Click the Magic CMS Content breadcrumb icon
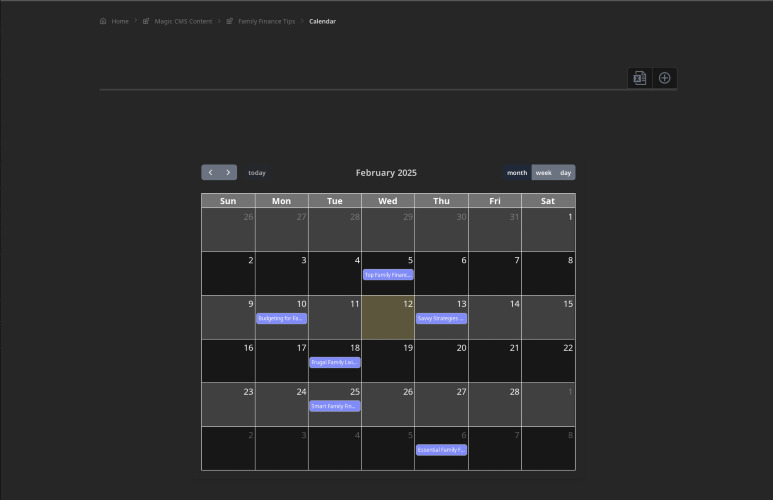773x500 pixels. pyautogui.click(x=146, y=21)
